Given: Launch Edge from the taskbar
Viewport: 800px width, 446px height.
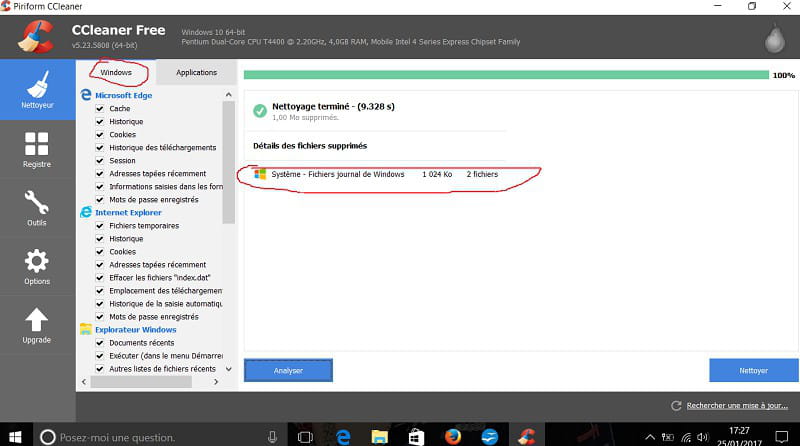Looking at the screenshot, I should click(x=343, y=437).
